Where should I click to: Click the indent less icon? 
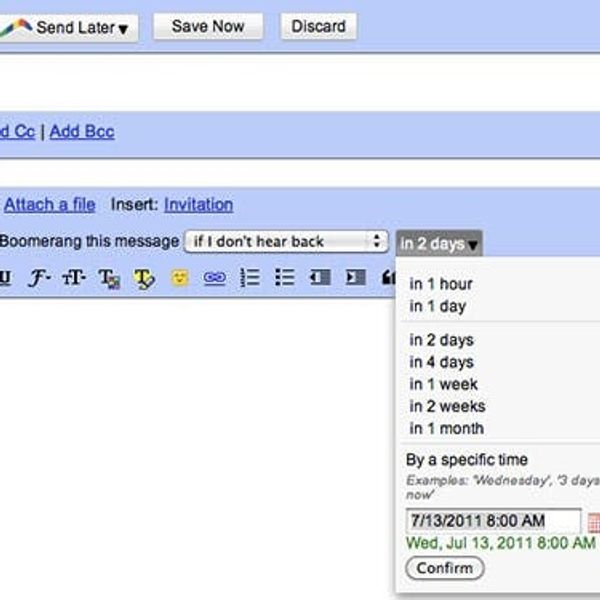[x=320, y=279]
